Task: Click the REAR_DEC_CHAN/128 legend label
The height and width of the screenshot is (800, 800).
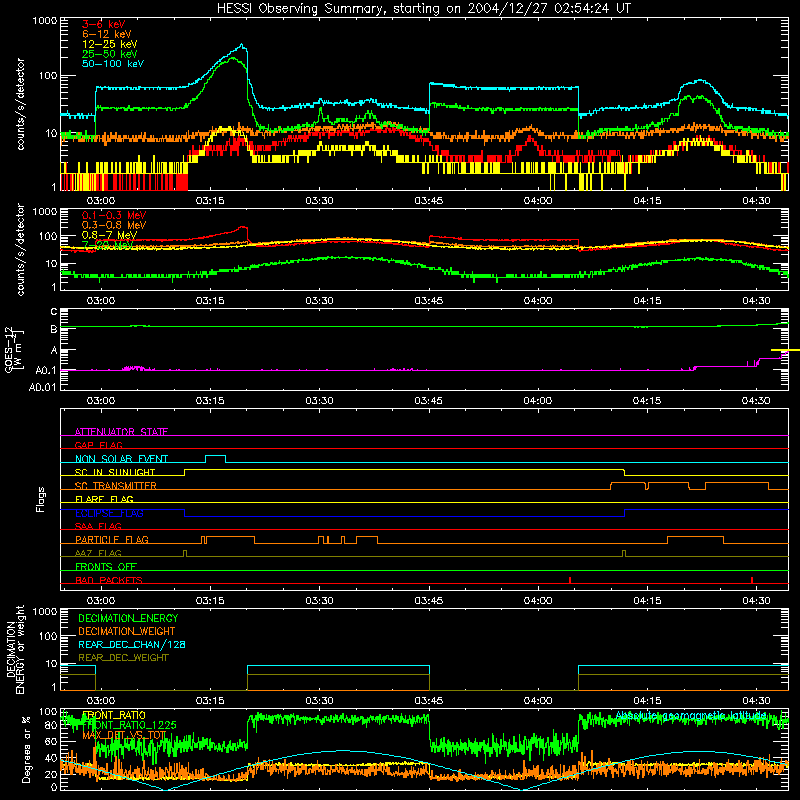Action: click(132, 644)
